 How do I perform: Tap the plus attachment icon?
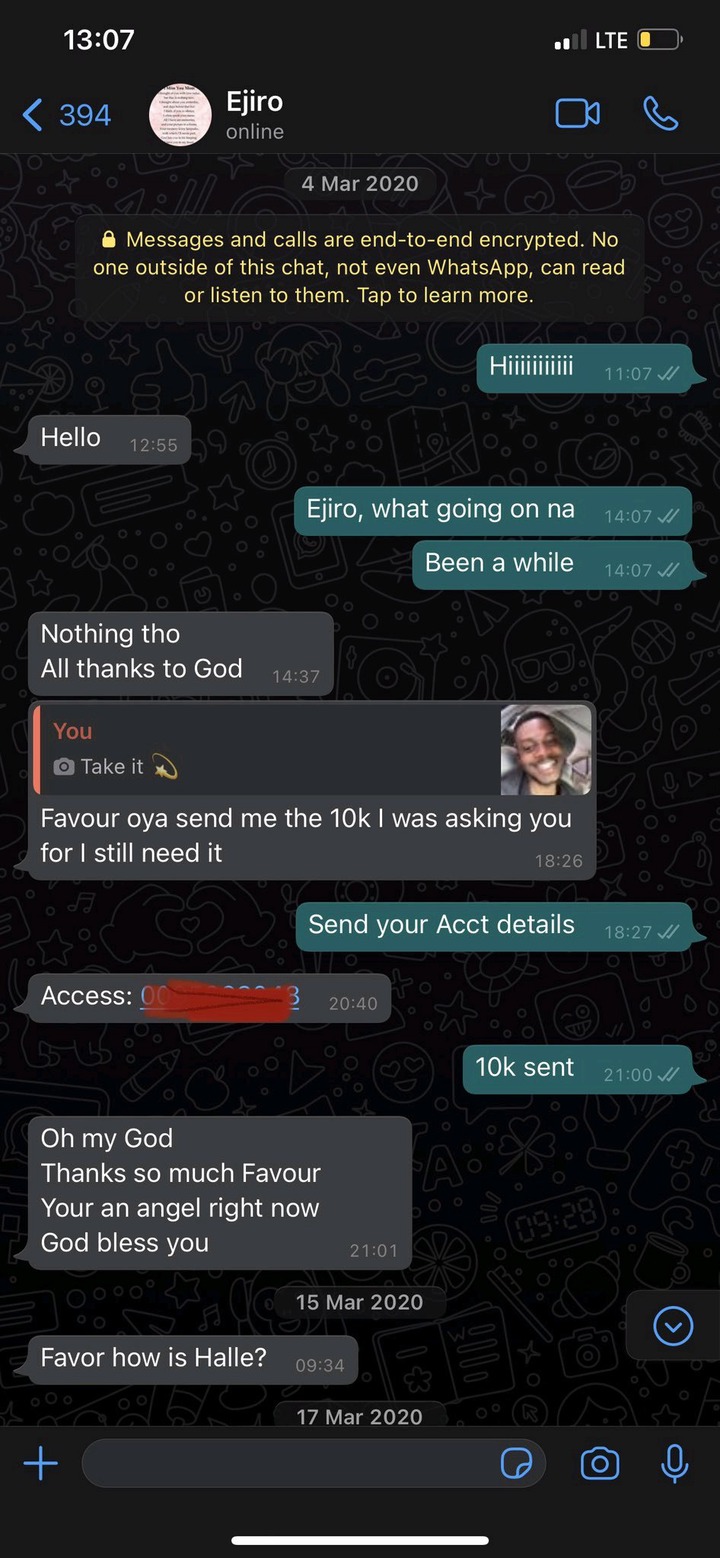click(x=41, y=1465)
